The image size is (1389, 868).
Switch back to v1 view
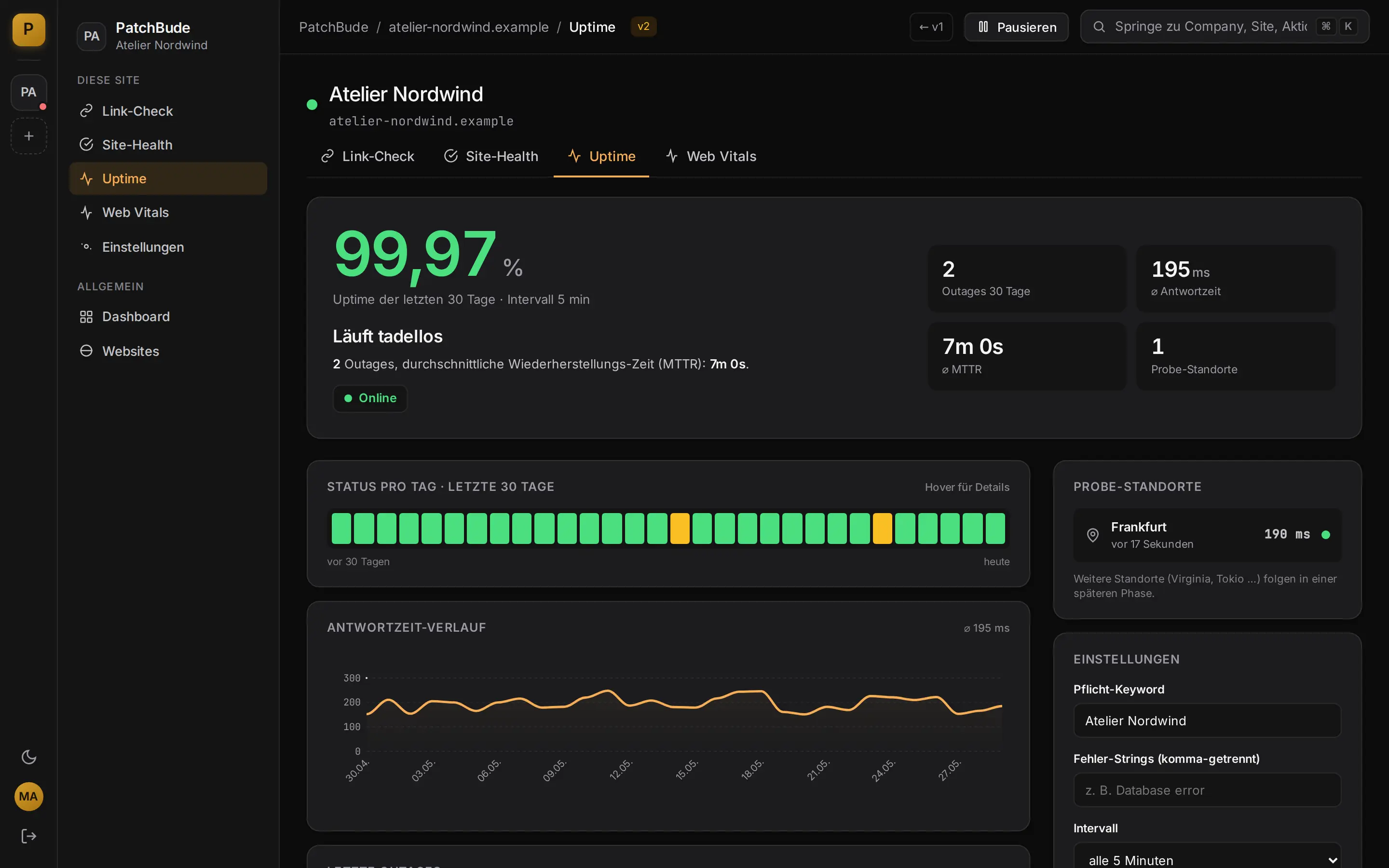931,27
